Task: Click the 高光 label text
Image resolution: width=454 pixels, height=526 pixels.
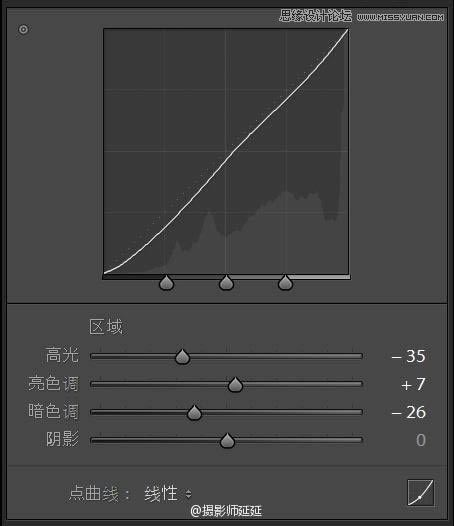Action: point(62,355)
